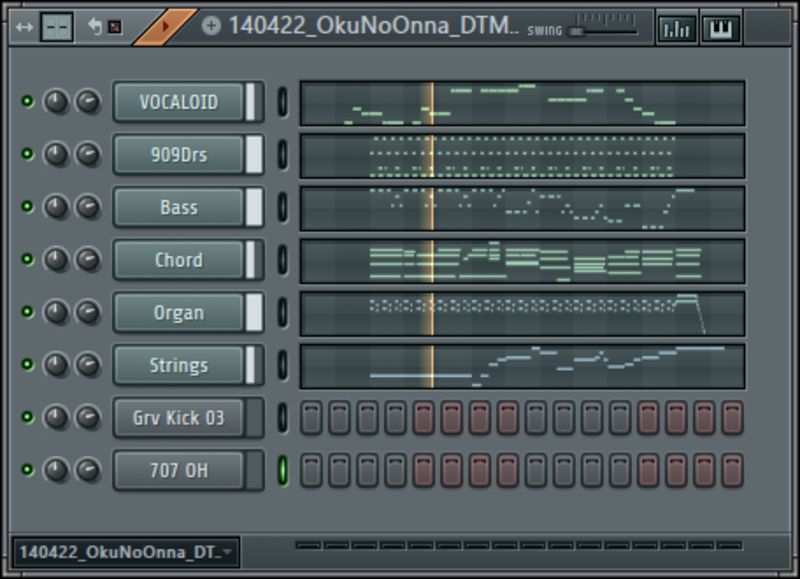Screen dimensions: 800x579
Task: Click the step count box icon
Action: coord(57,27)
